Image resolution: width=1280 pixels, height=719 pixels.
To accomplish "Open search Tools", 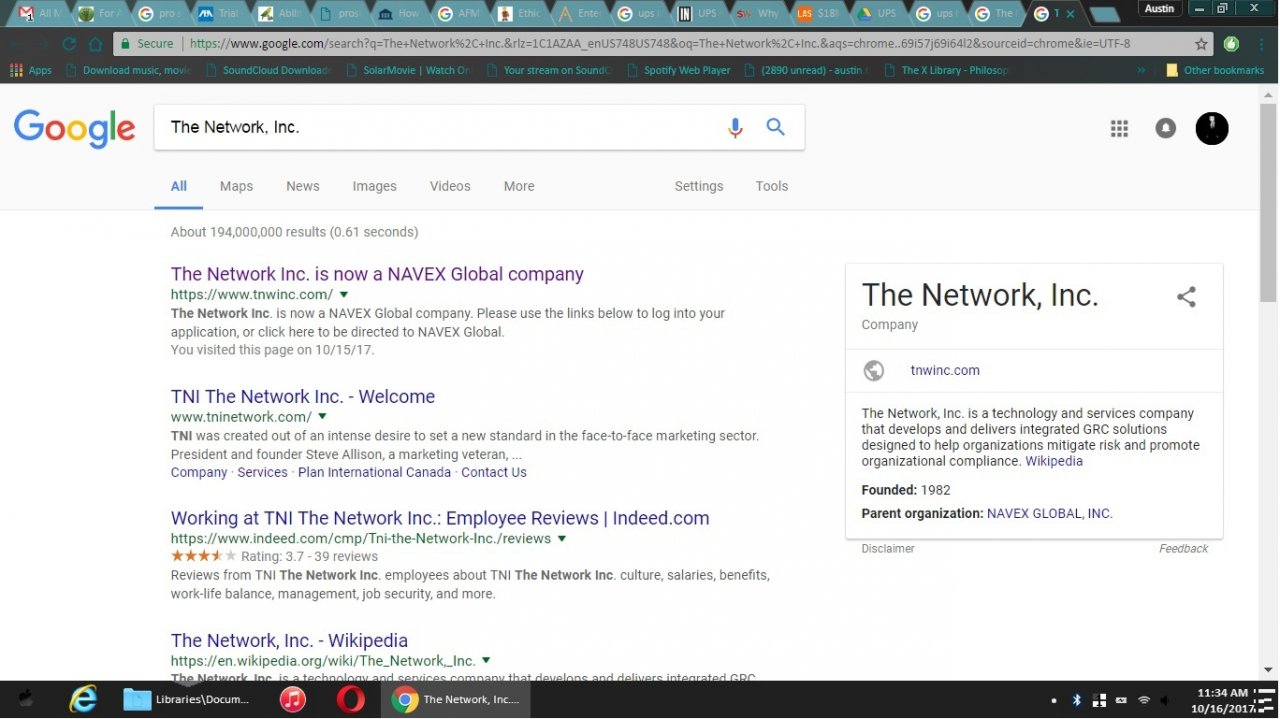I will 772,186.
